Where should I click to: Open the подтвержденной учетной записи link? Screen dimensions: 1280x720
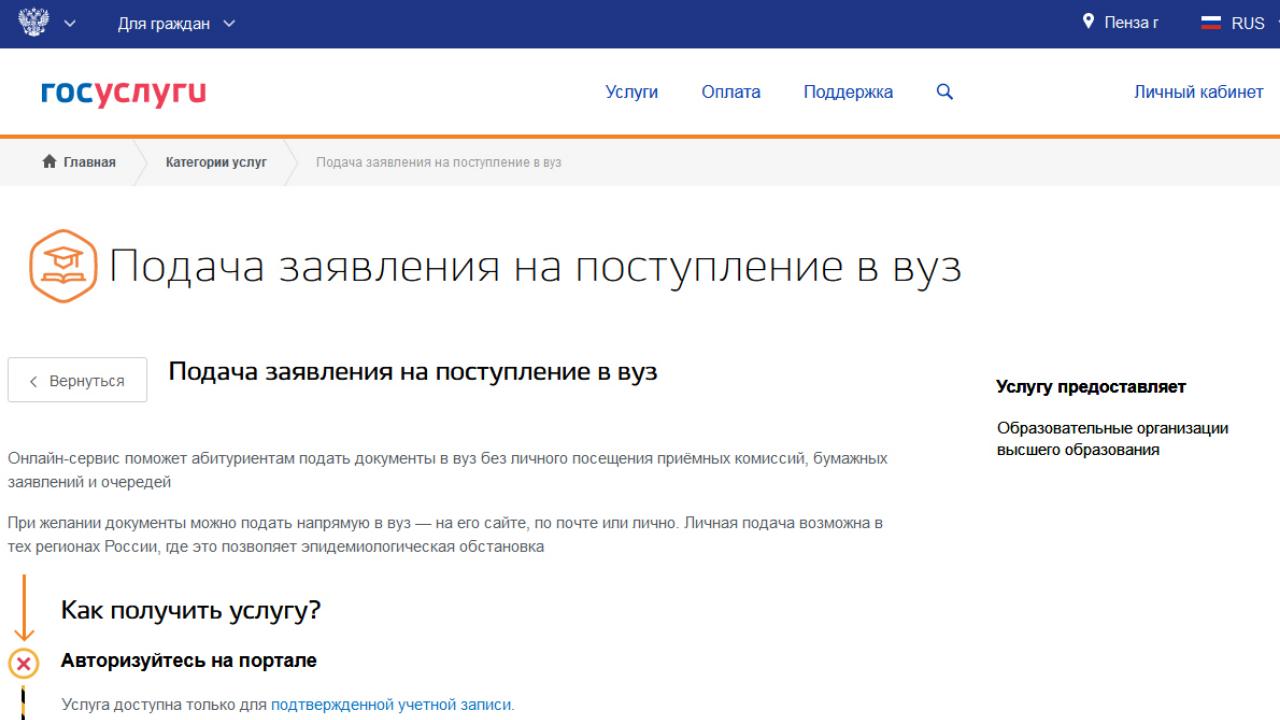pos(392,704)
